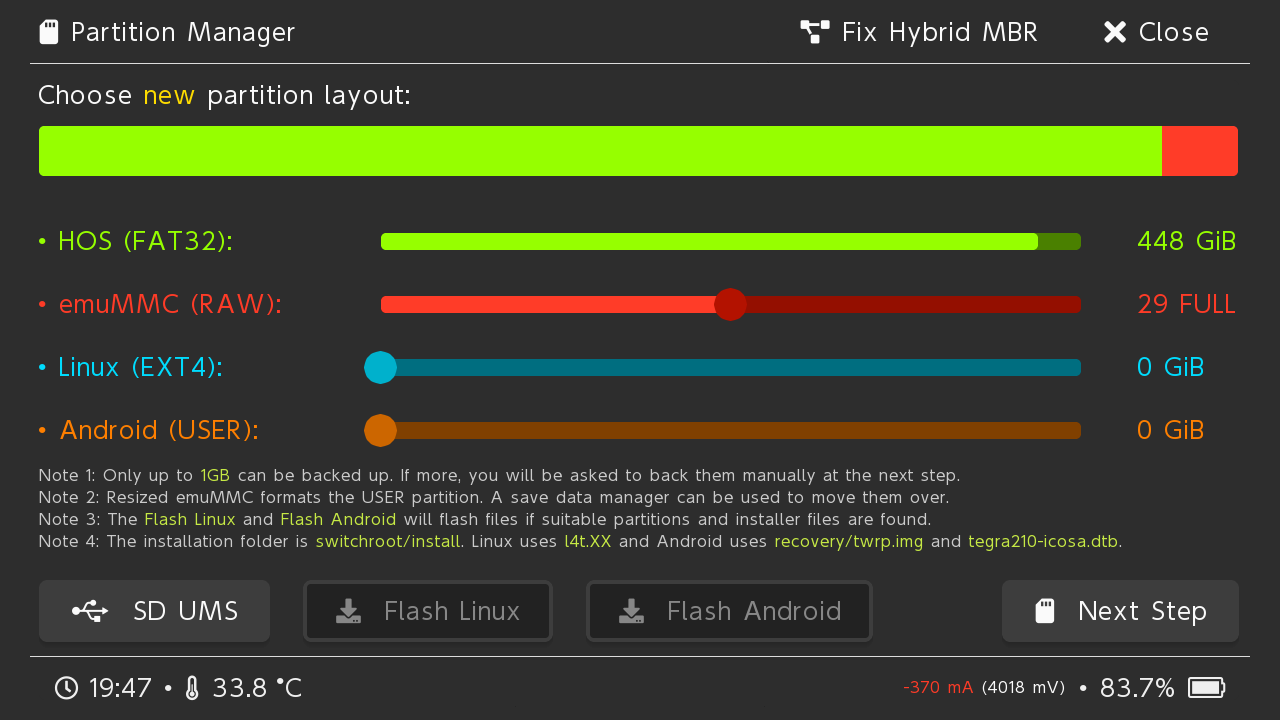Click the Linux (EXT4) slider track
1280x720 pixels.
click(x=731, y=367)
